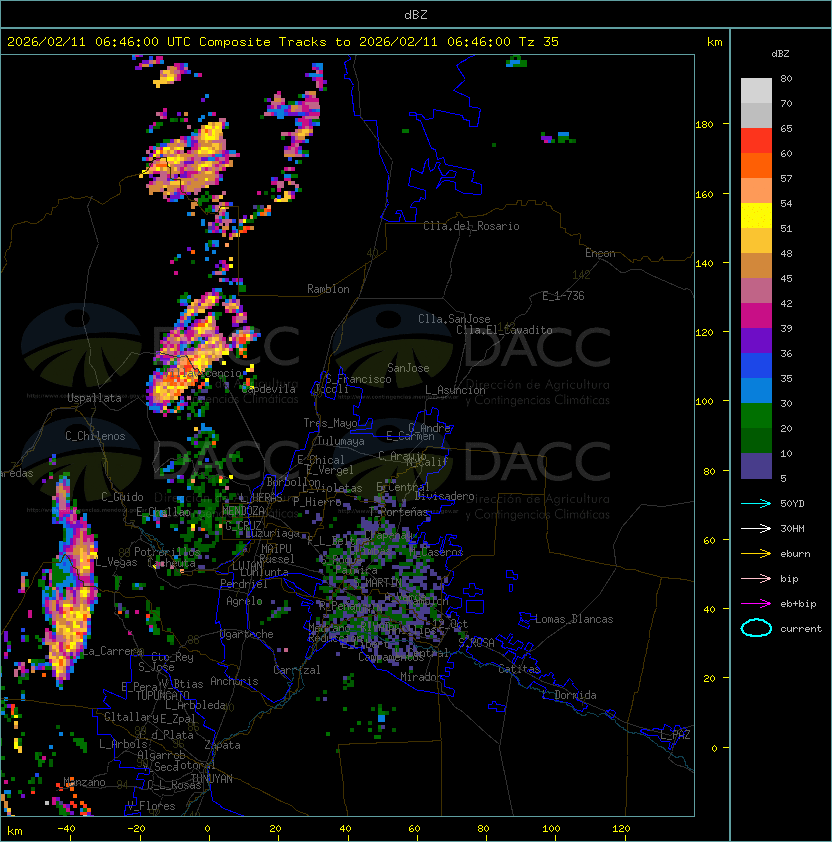832x842 pixels.
Task: Click the 'Potrerillos' map label
Action: (x=167, y=552)
